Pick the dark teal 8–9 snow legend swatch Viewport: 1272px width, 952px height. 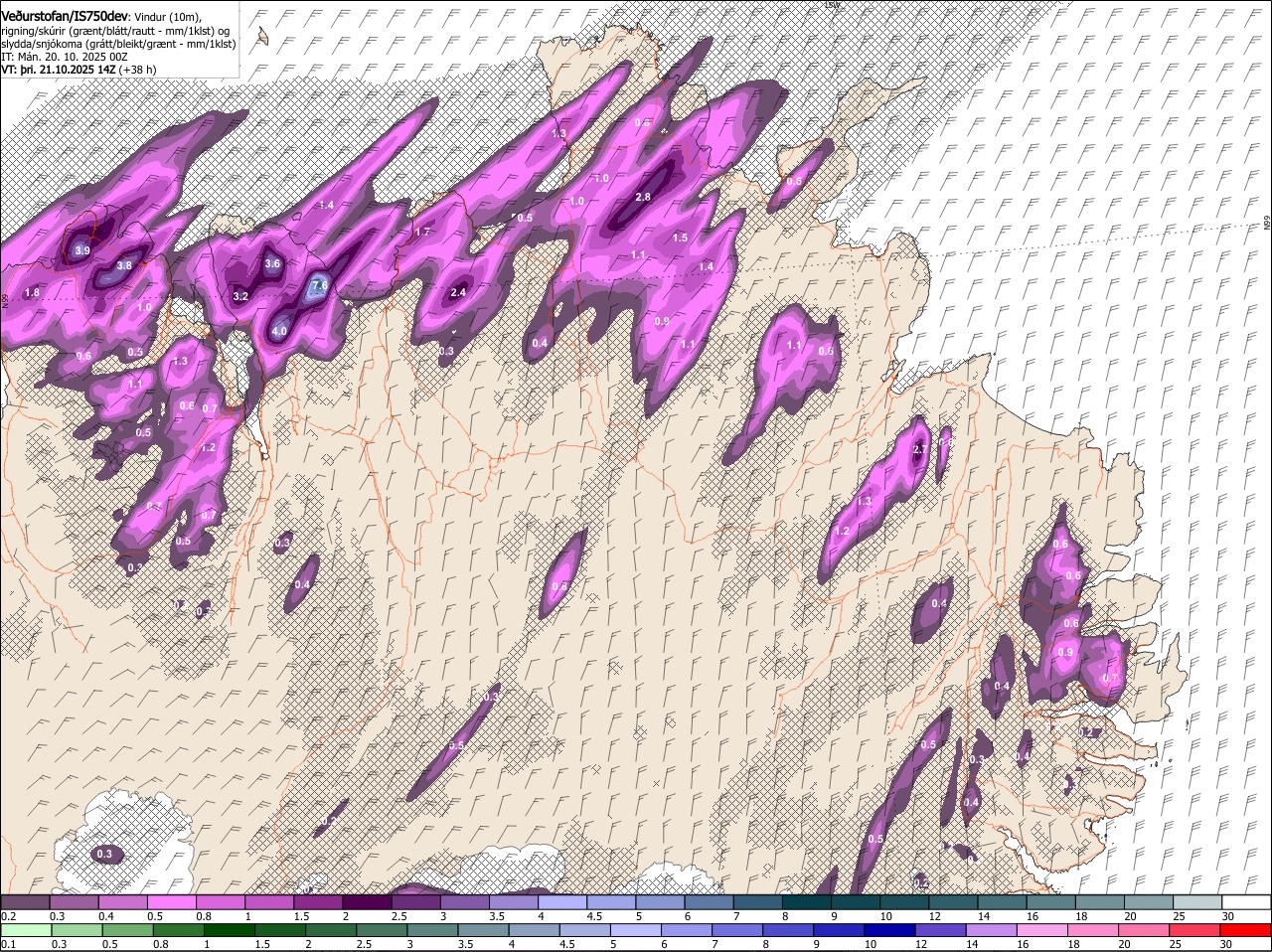pos(809,902)
